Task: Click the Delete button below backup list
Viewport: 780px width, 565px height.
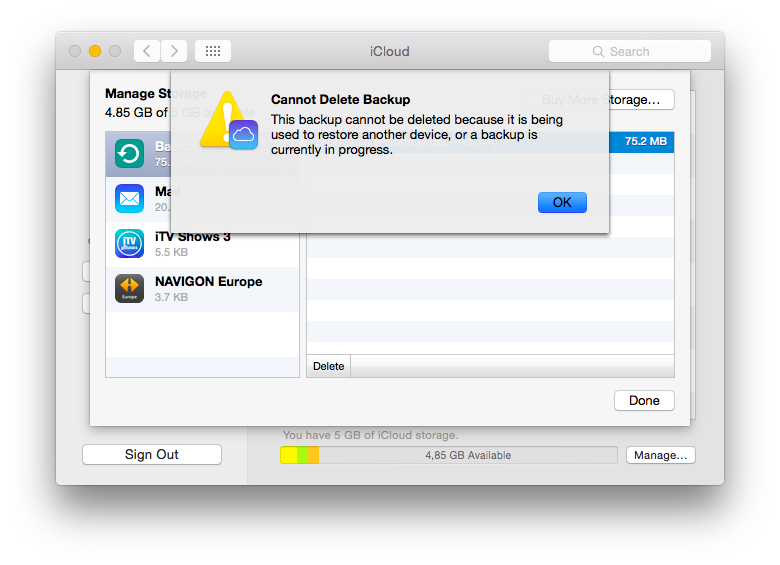Action: [328, 366]
